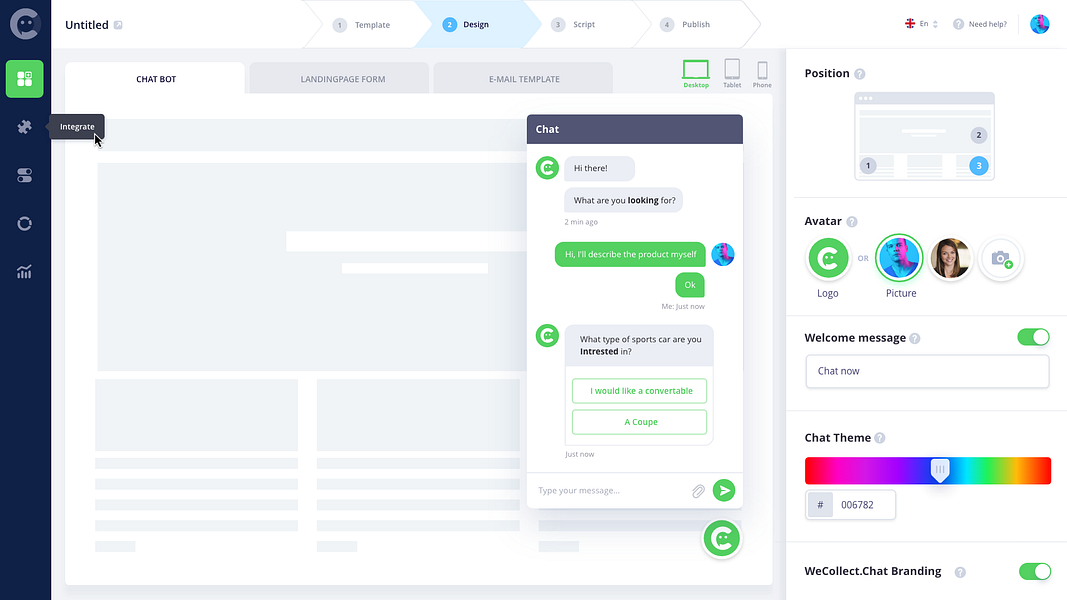Select the green templates icon in the sidebar
The image size is (1067, 600).
(x=24, y=79)
